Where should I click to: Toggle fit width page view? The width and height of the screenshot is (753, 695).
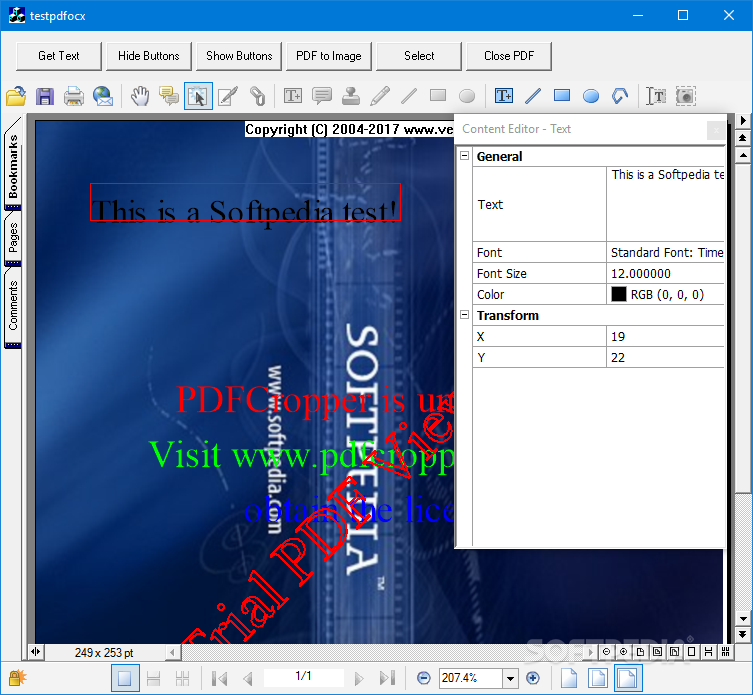[628, 678]
